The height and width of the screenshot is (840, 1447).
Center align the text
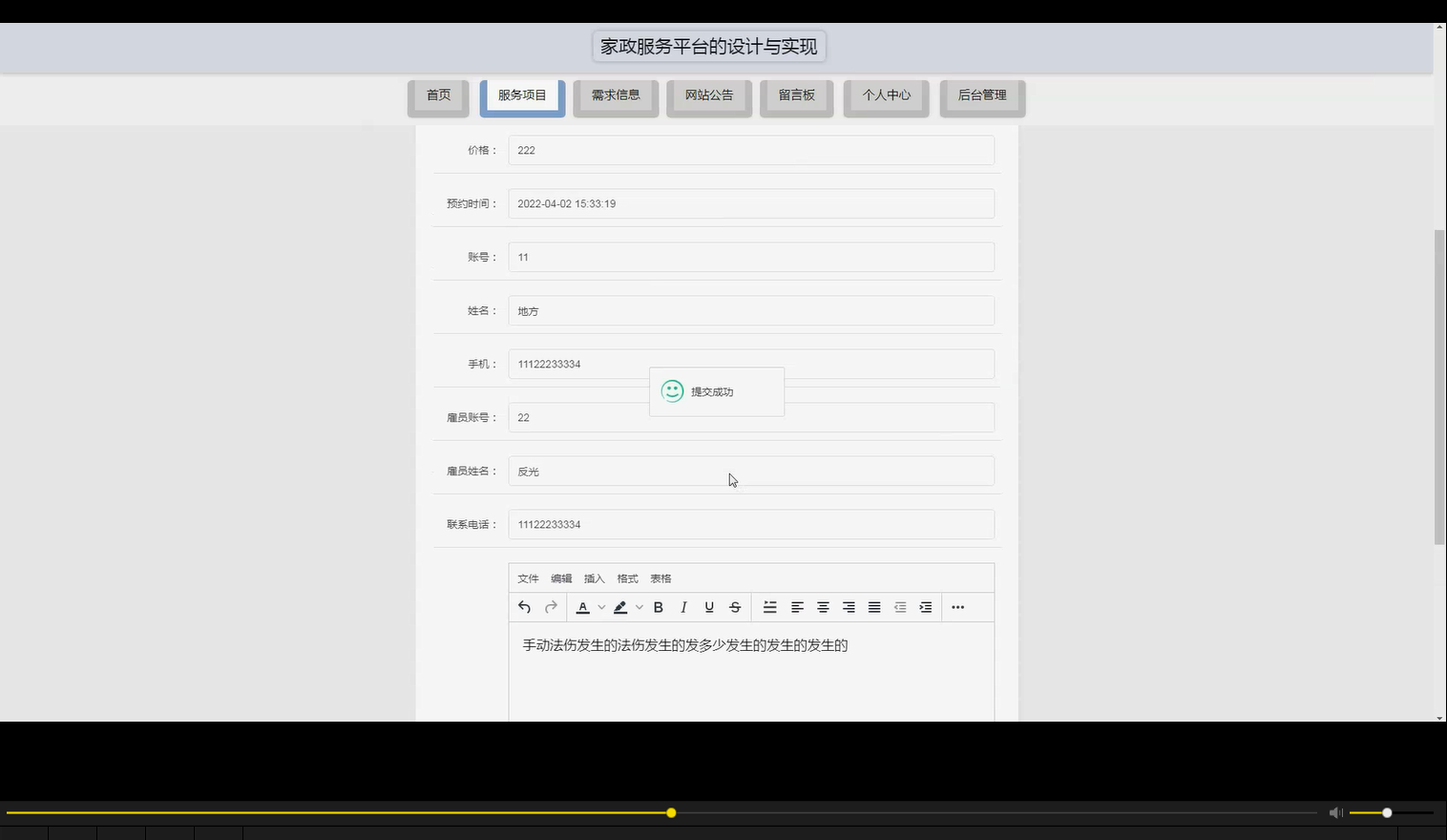pyautogui.click(x=823, y=607)
